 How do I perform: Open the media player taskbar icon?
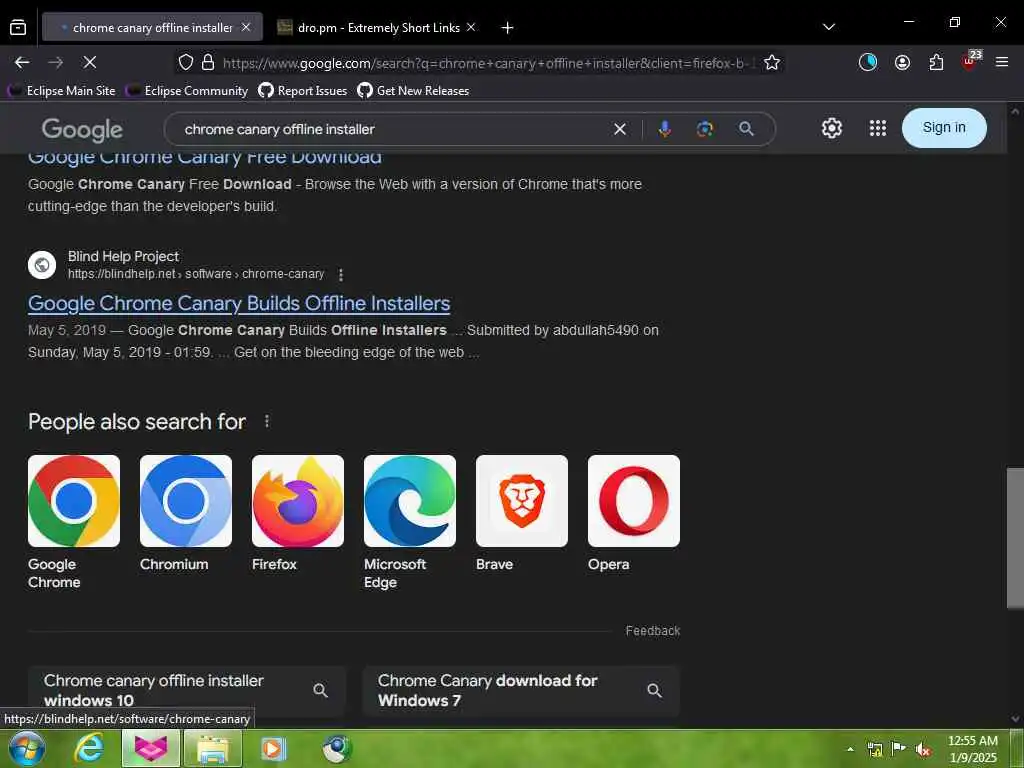(x=273, y=748)
